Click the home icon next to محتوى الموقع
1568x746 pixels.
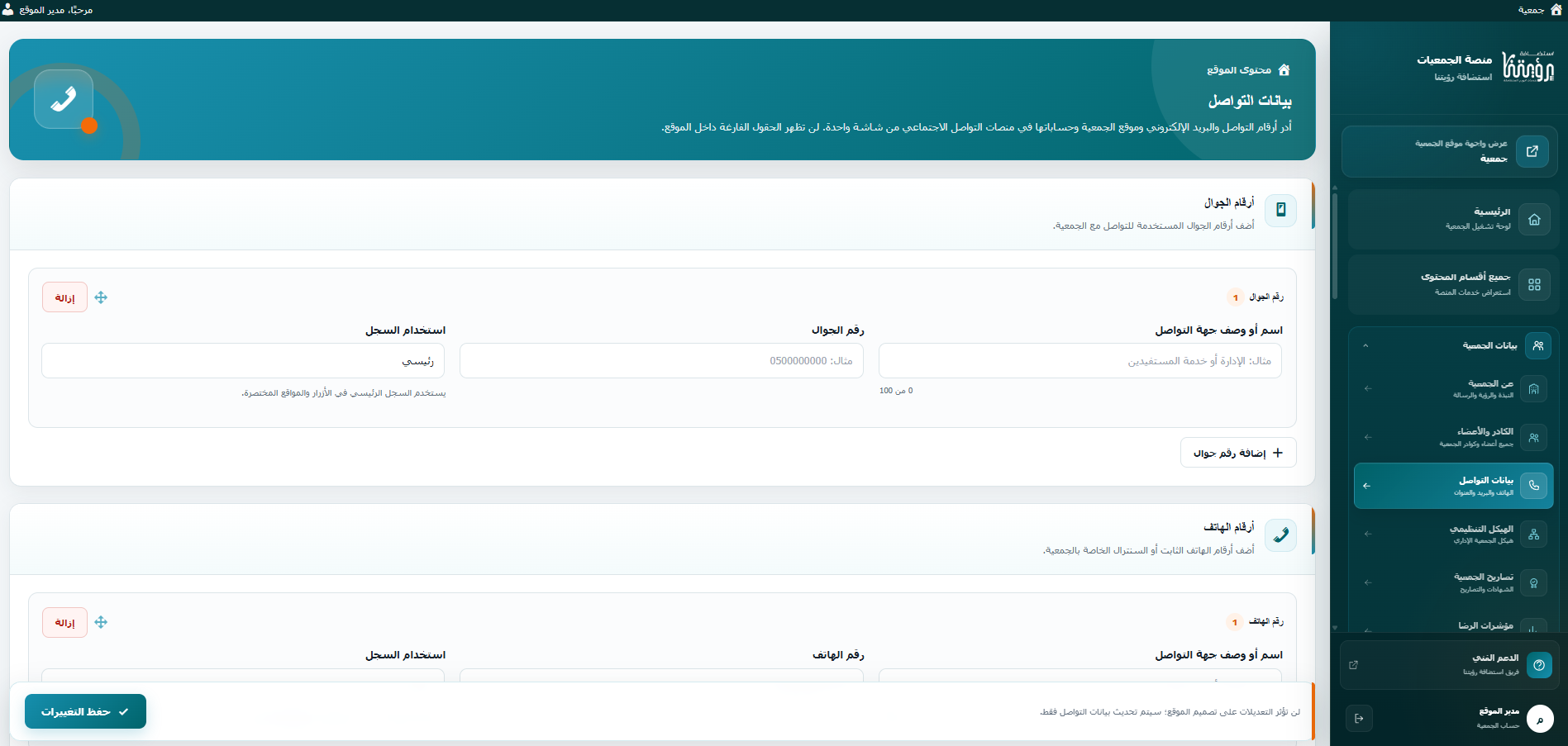pyautogui.click(x=1284, y=70)
